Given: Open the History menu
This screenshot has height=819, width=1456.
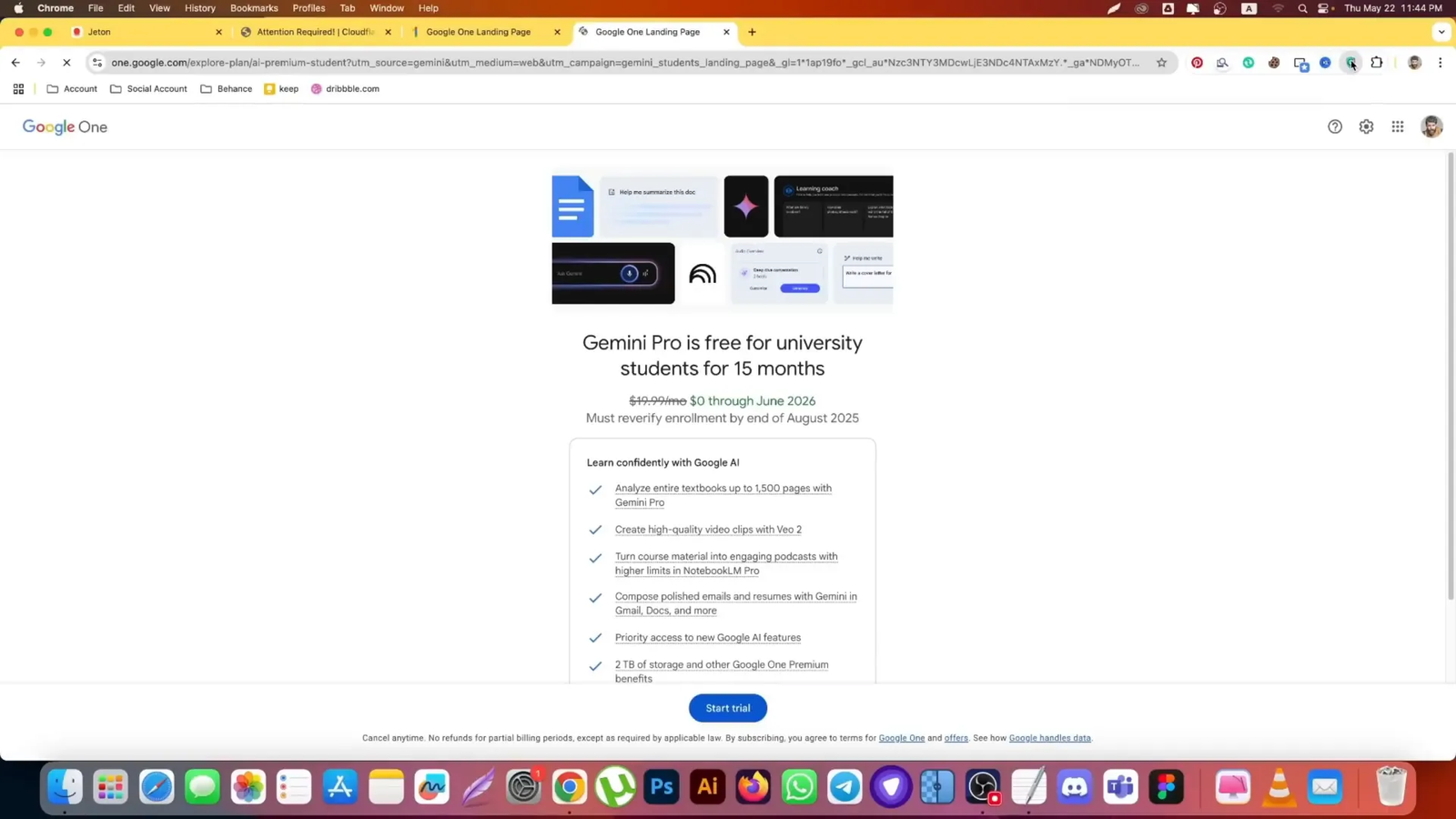Looking at the screenshot, I should [x=199, y=8].
